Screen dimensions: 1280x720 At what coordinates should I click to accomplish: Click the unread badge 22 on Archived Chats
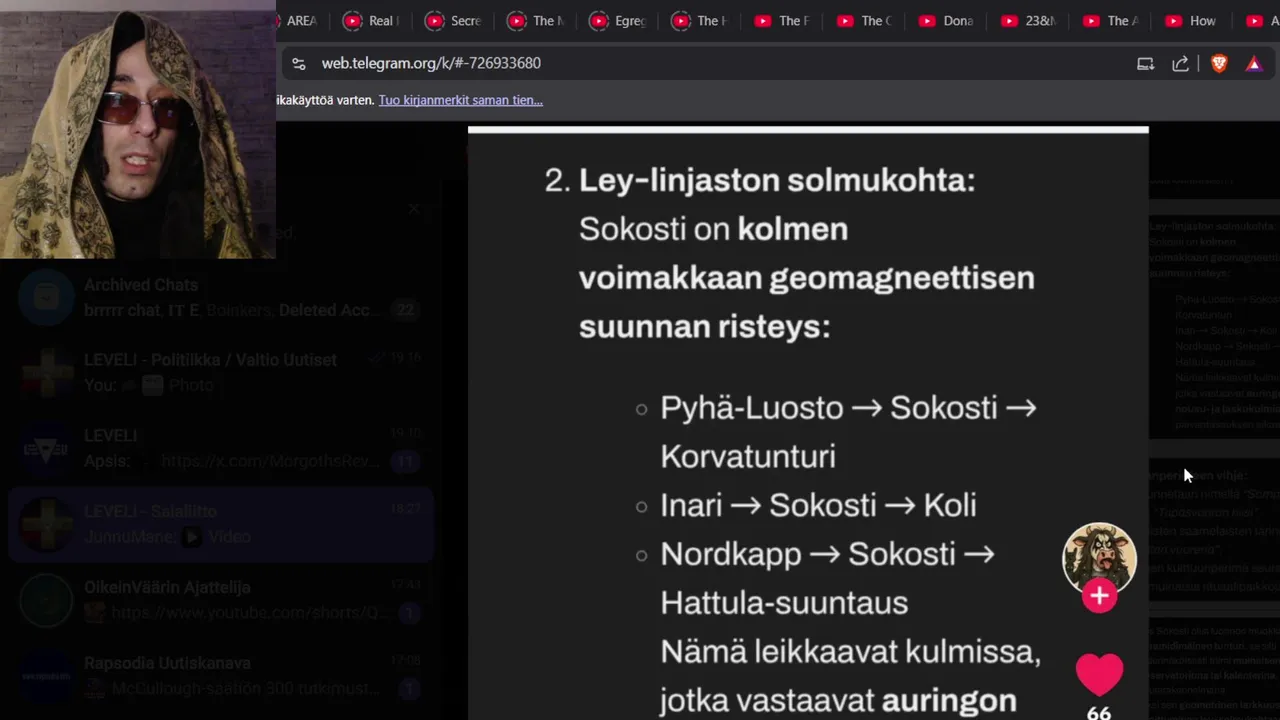pos(405,310)
